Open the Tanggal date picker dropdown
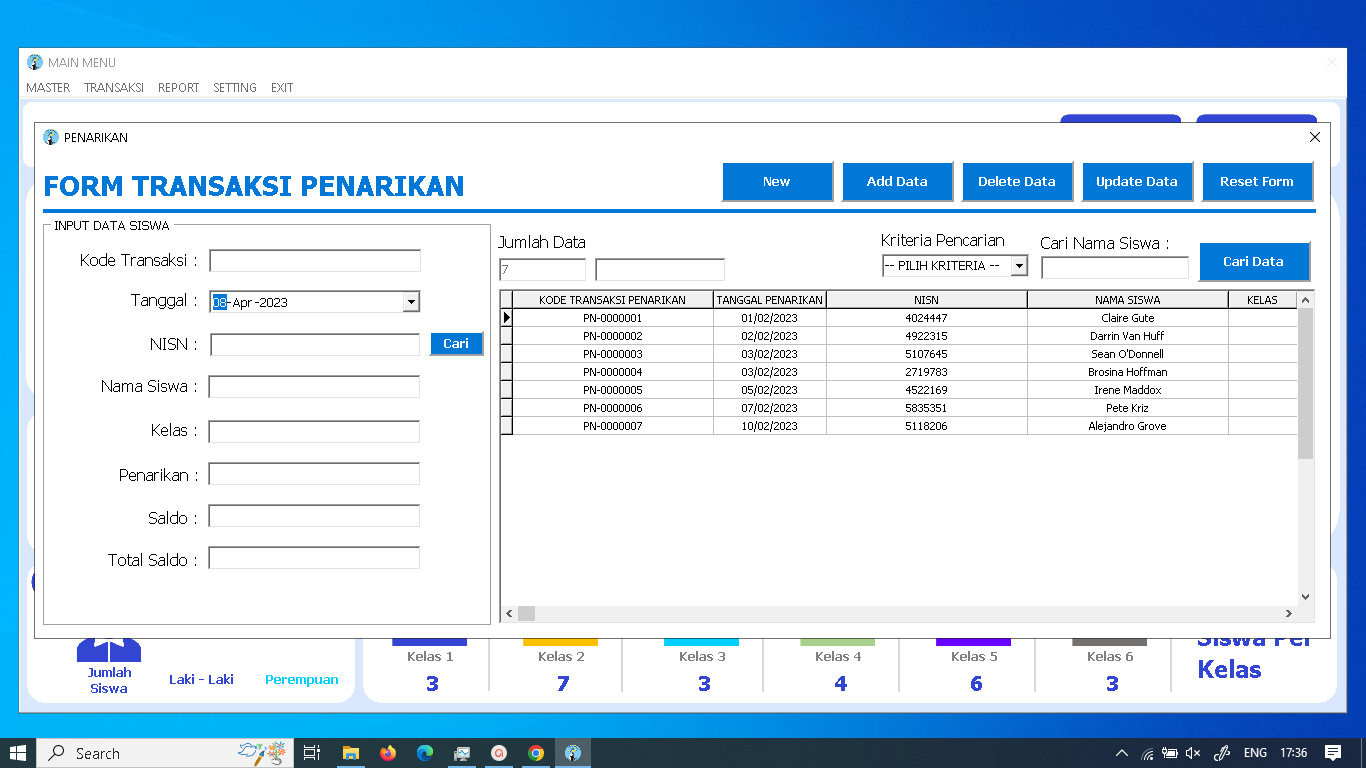The height and width of the screenshot is (768, 1366). point(411,301)
